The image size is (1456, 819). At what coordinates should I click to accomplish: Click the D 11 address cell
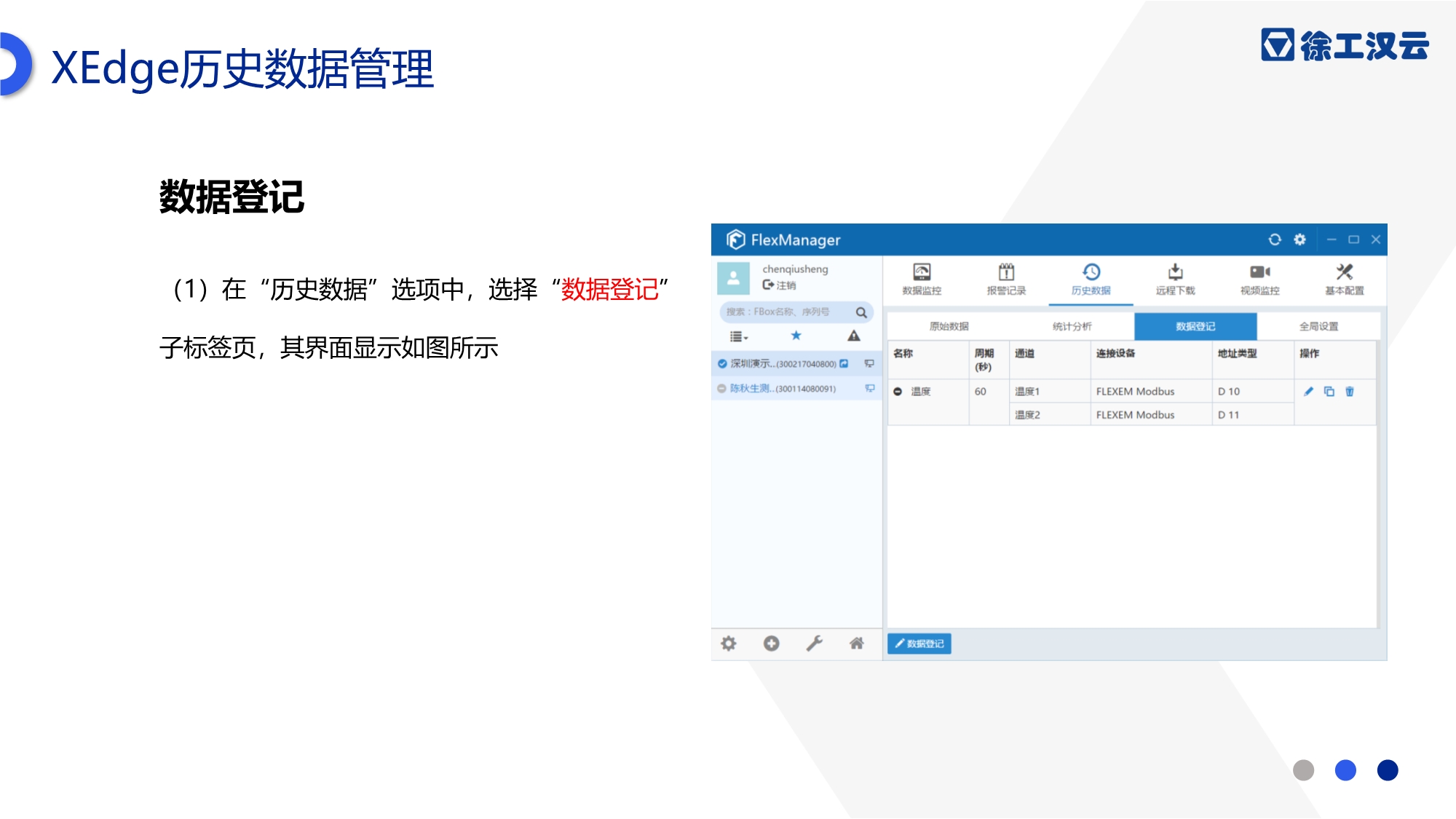pos(1253,415)
